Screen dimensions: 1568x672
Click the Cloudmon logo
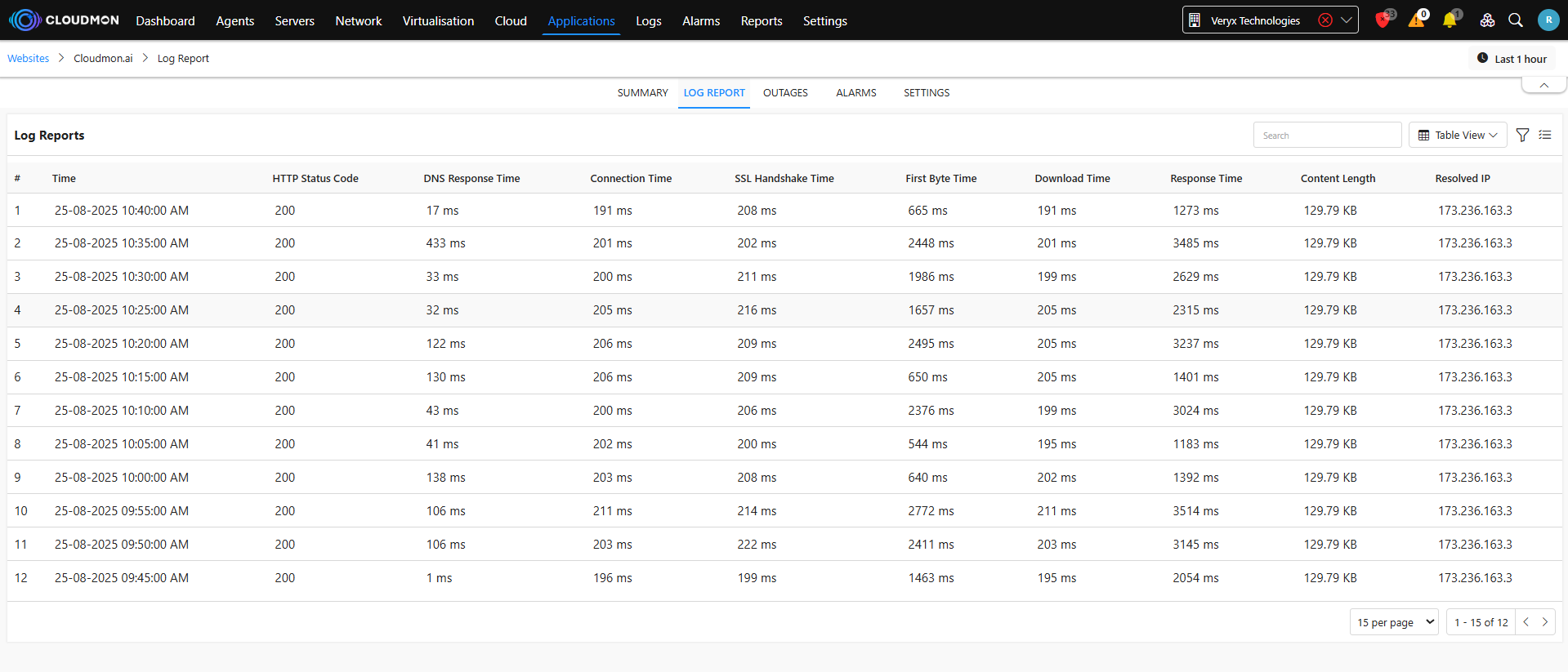pos(64,20)
